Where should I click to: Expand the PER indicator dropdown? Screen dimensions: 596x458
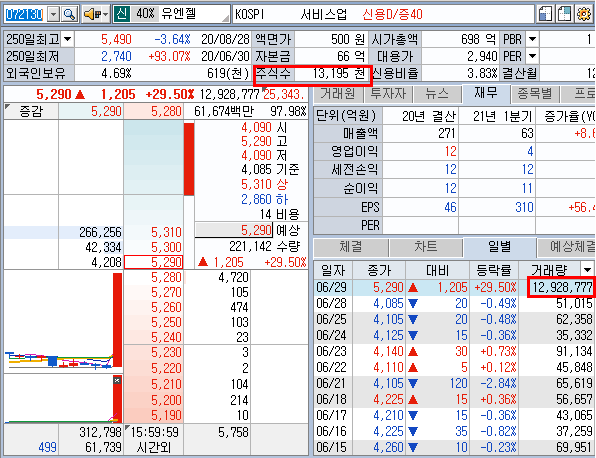532,56
